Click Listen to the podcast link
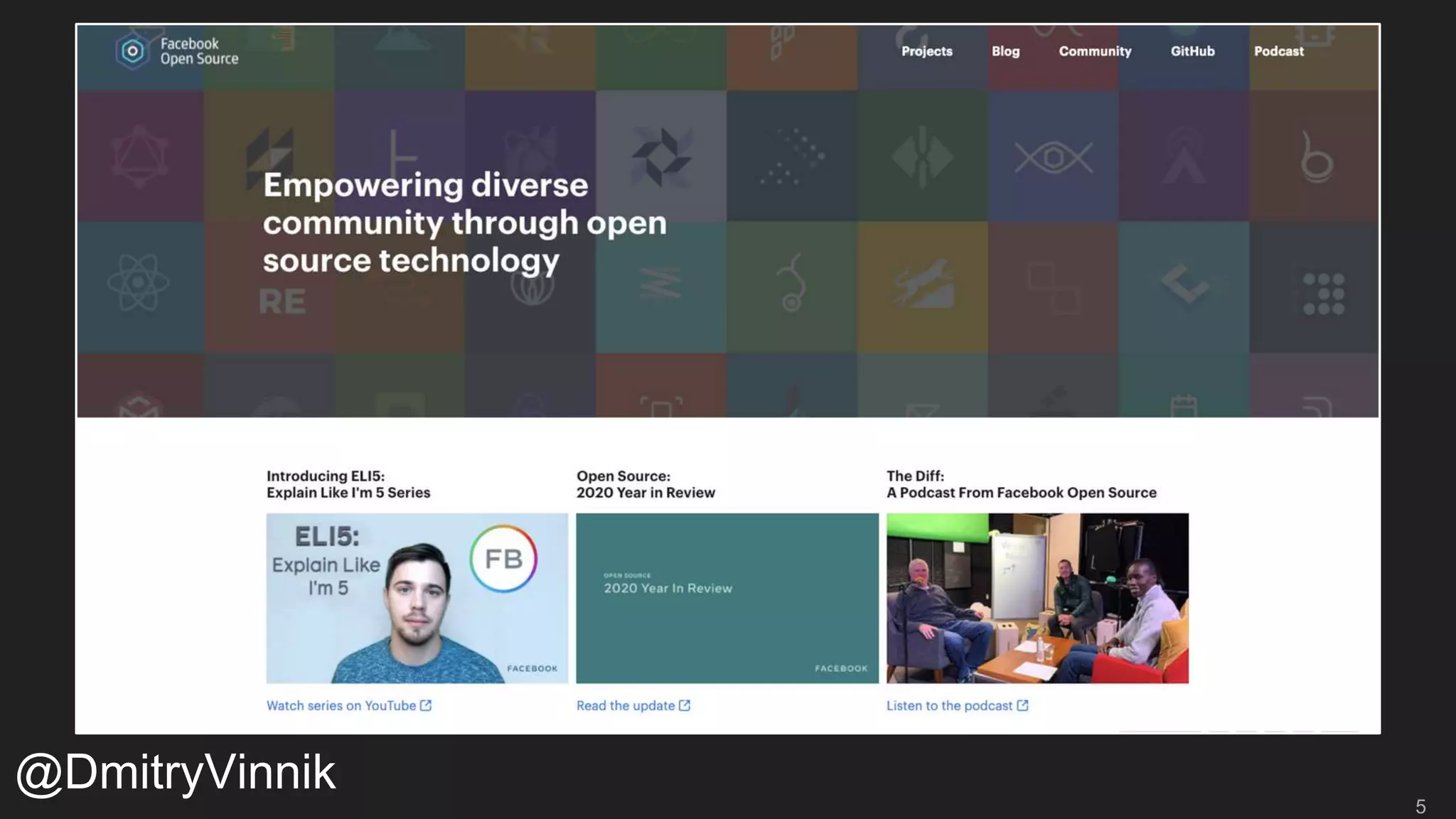The image size is (1456, 819). 949,705
